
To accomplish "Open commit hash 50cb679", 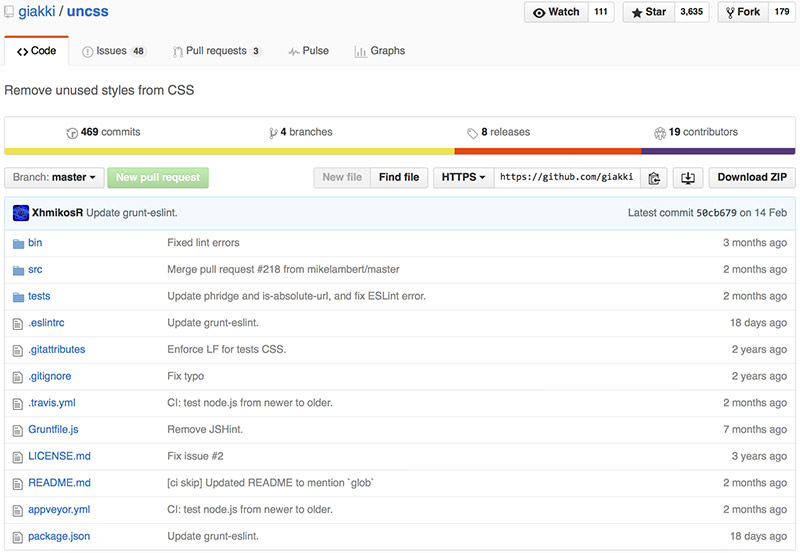I will [716, 213].
